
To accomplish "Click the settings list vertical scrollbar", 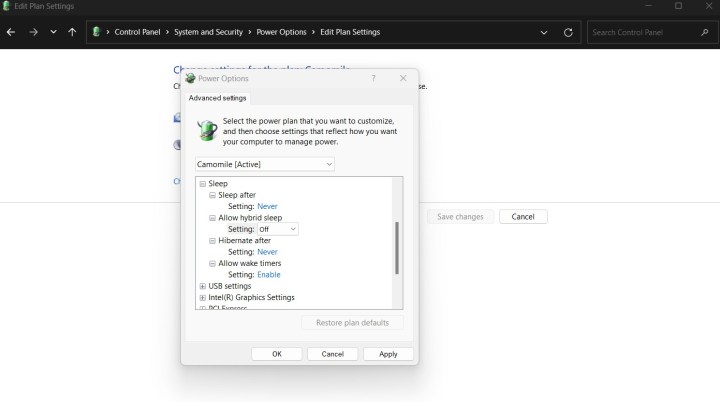I will [x=397, y=246].
